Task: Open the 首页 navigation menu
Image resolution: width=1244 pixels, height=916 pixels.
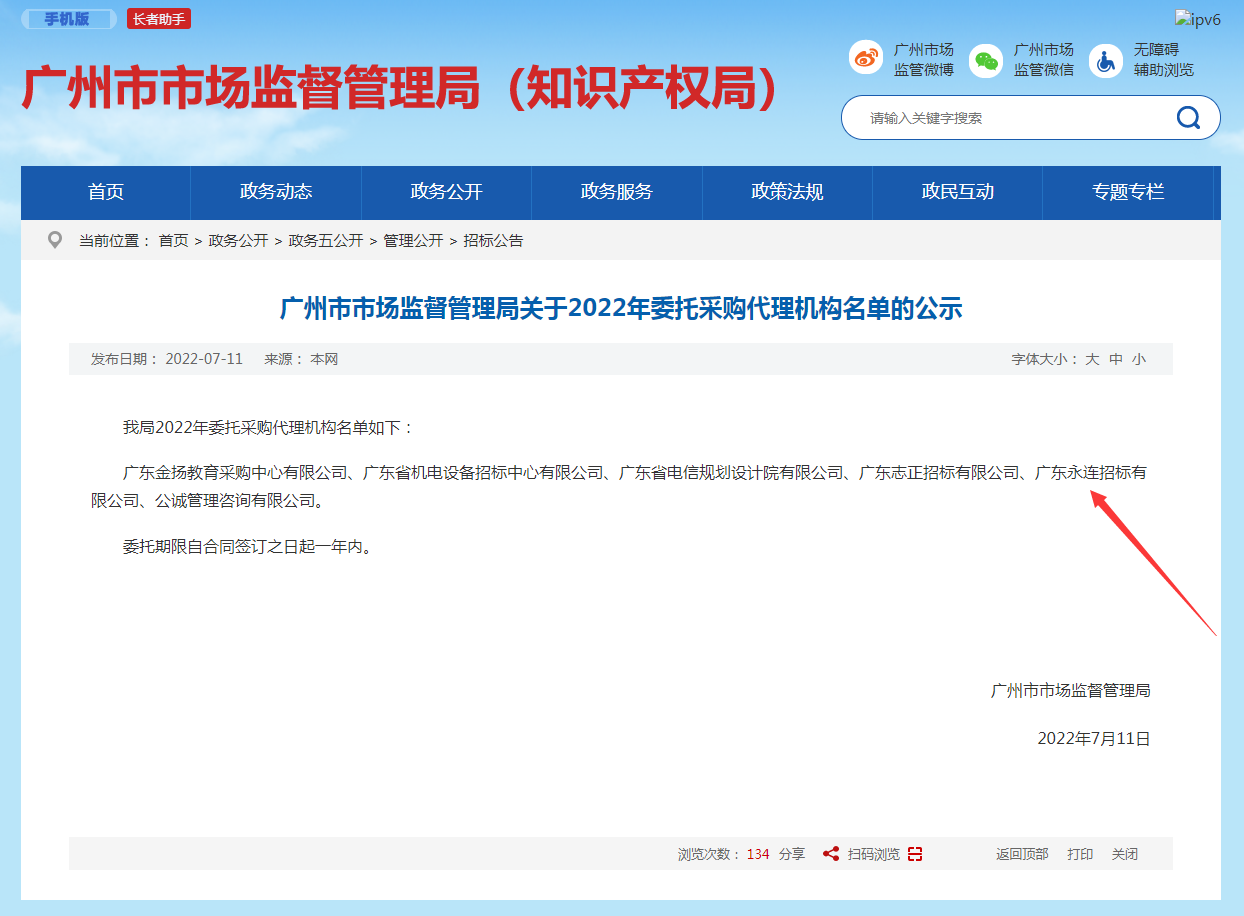Action: click(106, 192)
